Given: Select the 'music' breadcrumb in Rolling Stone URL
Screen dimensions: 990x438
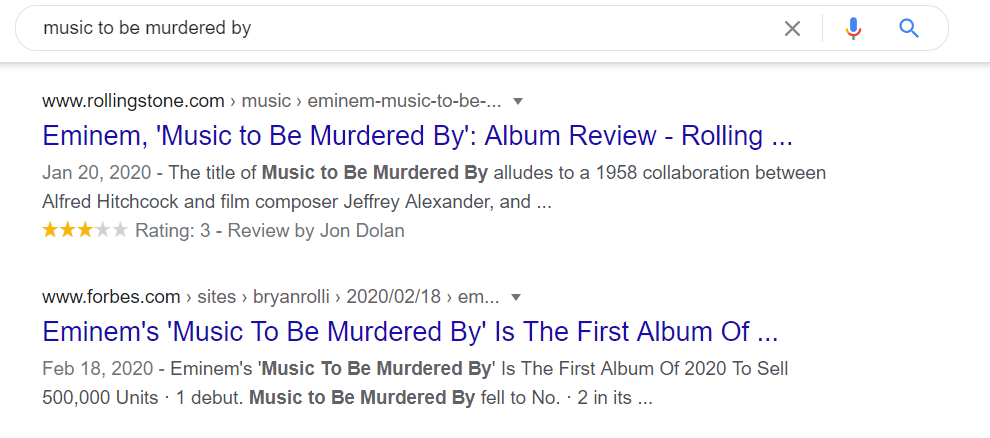Looking at the screenshot, I should tap(265, 101).
